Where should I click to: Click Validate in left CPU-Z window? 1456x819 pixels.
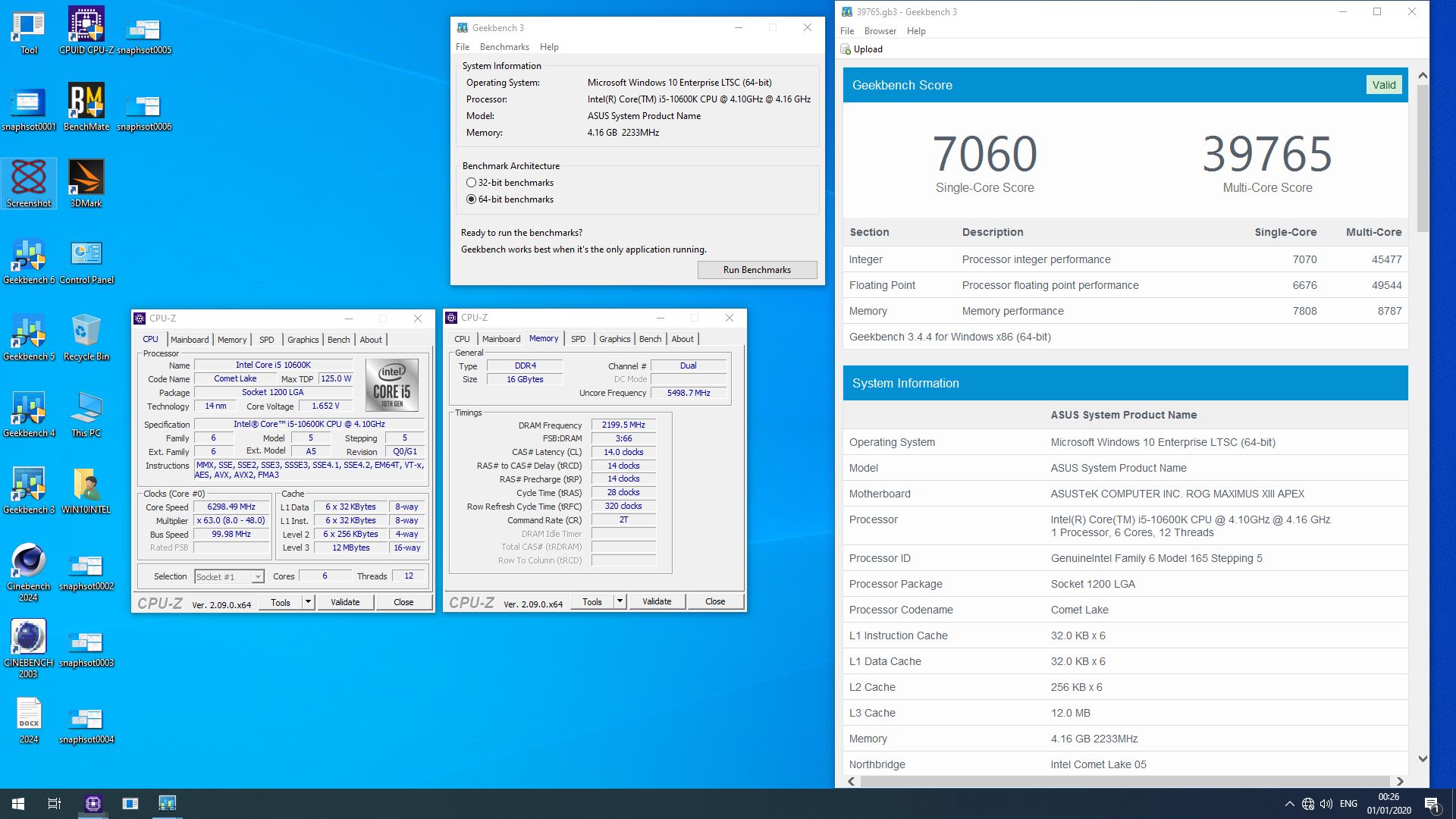[345, 602]
